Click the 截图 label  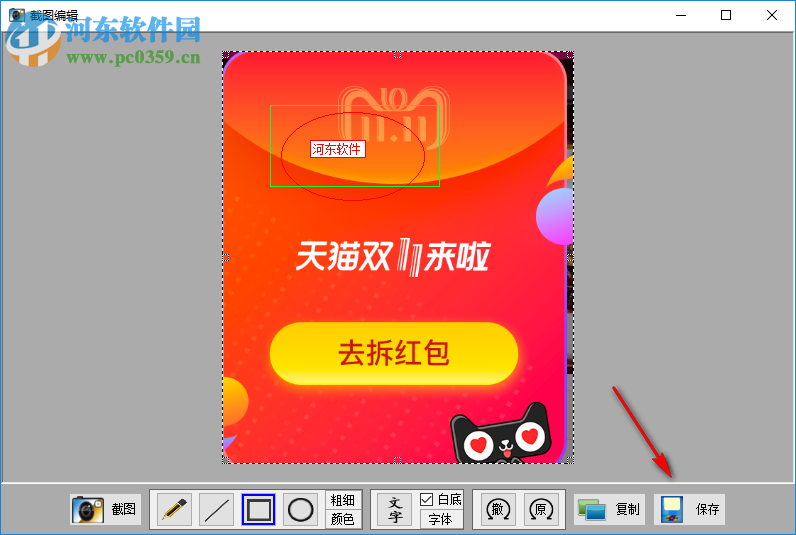coord(123,509)
